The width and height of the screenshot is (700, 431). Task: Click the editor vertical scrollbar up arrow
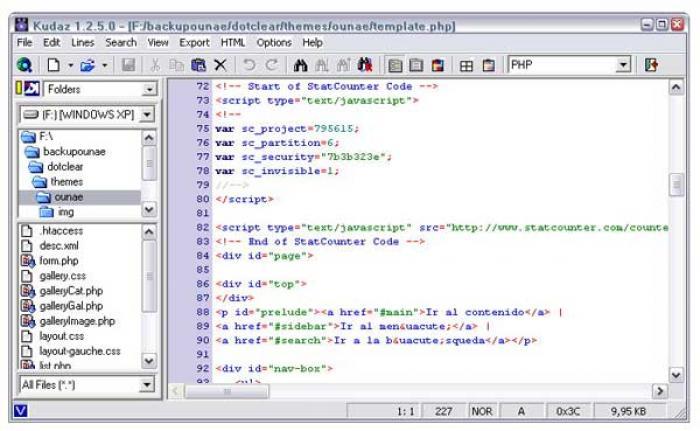[676, 88]
